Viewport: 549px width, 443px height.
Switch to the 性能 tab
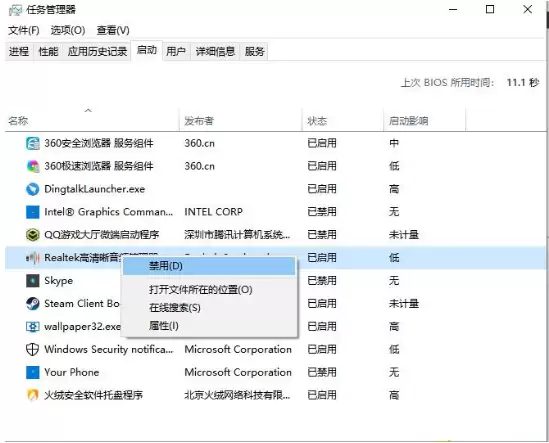point(48,52)
